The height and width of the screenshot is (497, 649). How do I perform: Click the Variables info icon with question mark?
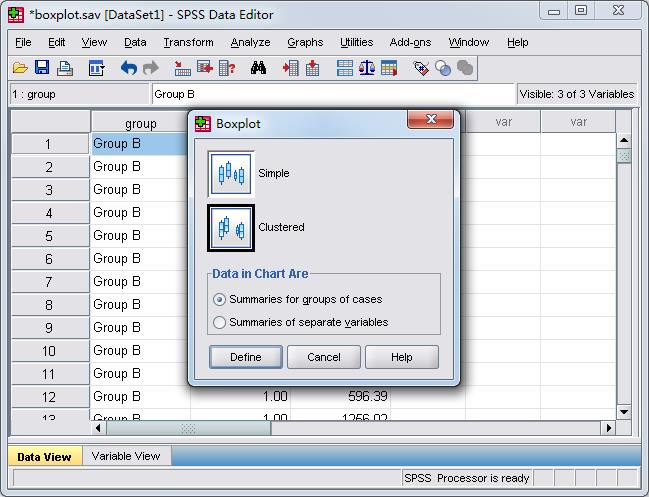(227, 68)
